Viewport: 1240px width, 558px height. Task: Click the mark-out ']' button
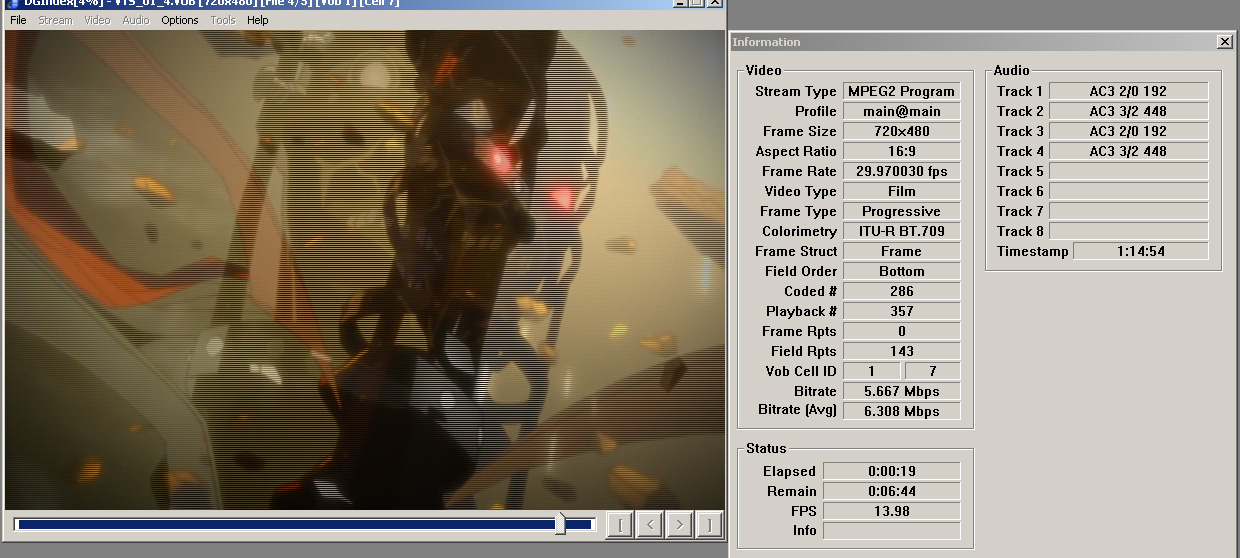[709, 524]
